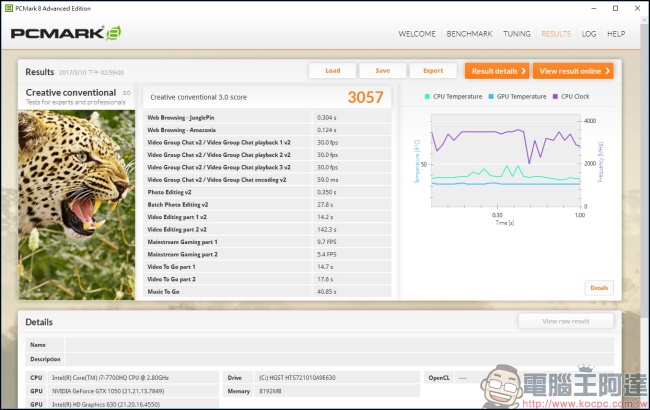This screenshot has width=650, height=410.
Task: Click GPU Temperature legend color square
Action: click(x=491, y=97)
